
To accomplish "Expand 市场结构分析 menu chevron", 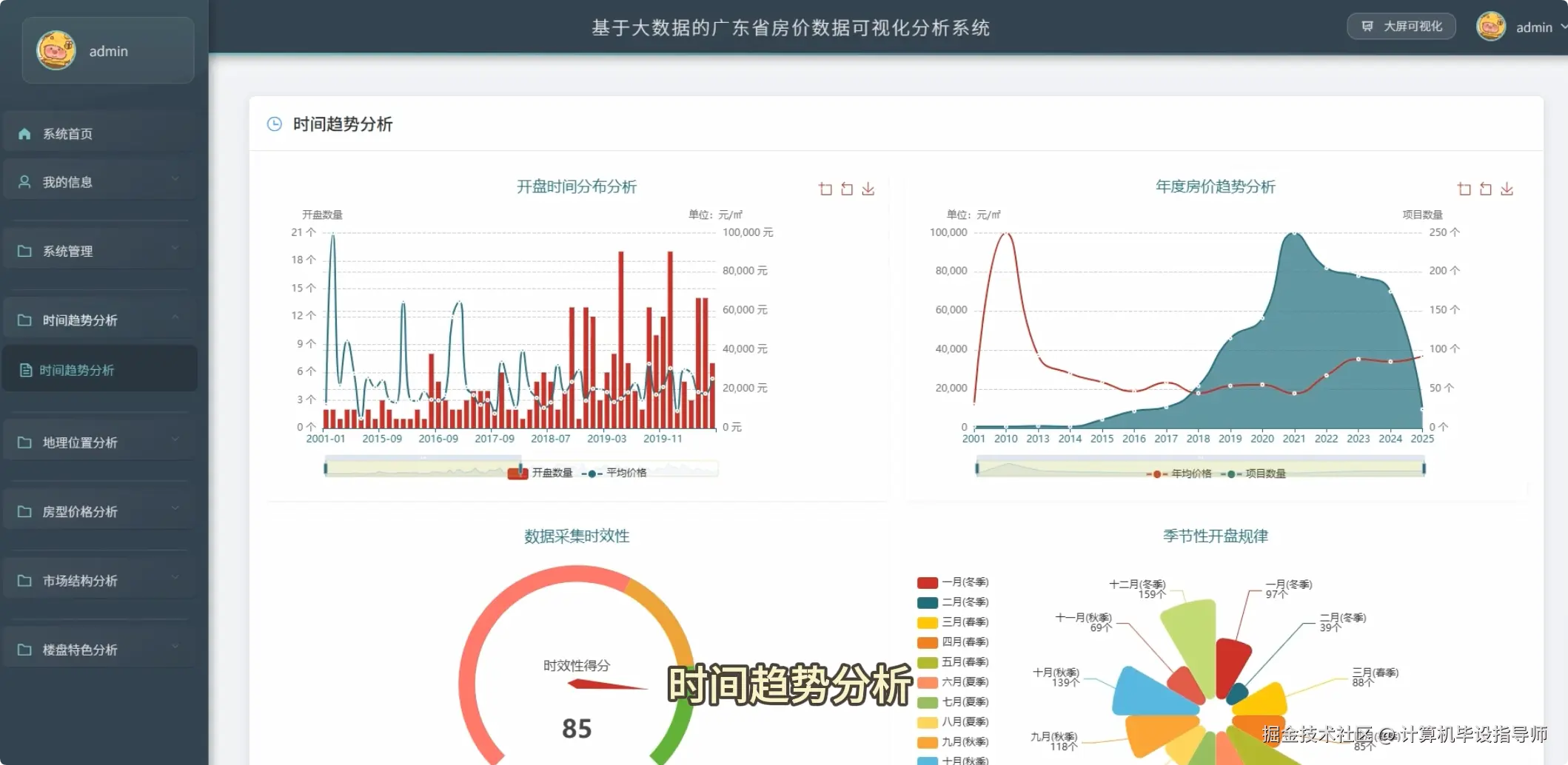I will pyautogui.click(x=175, y=577).
